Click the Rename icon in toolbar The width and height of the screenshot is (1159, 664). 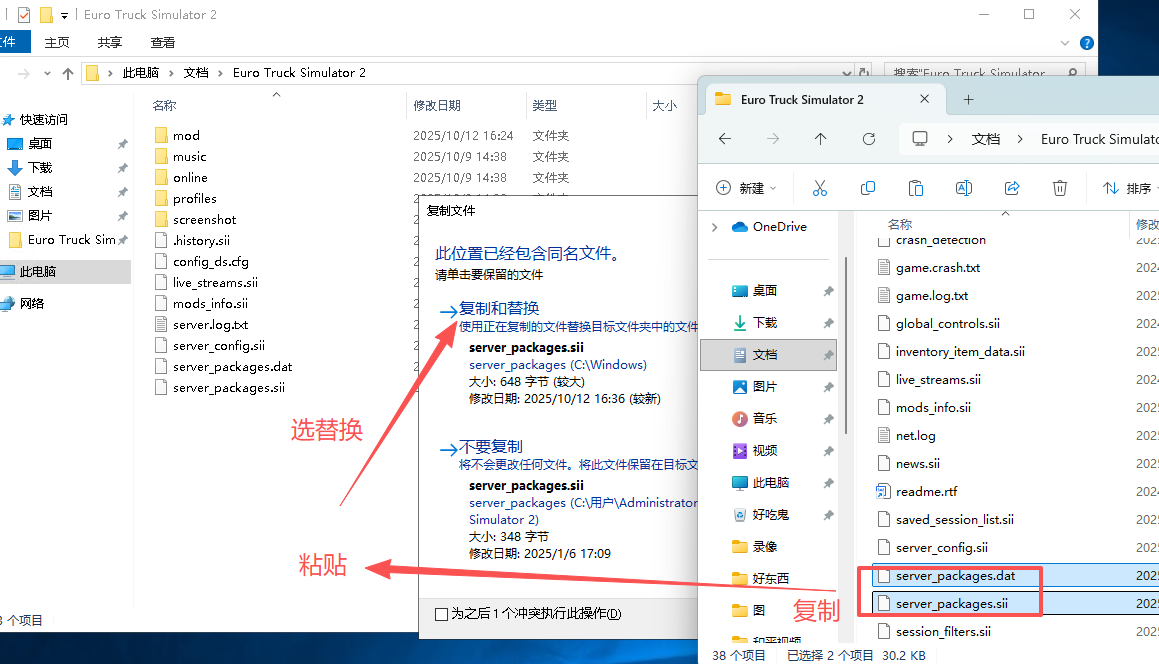click(964, 188)
